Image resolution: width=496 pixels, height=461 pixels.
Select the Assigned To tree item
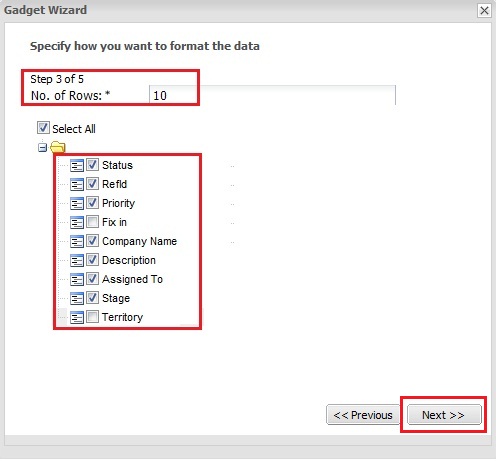tap(132, 279)
